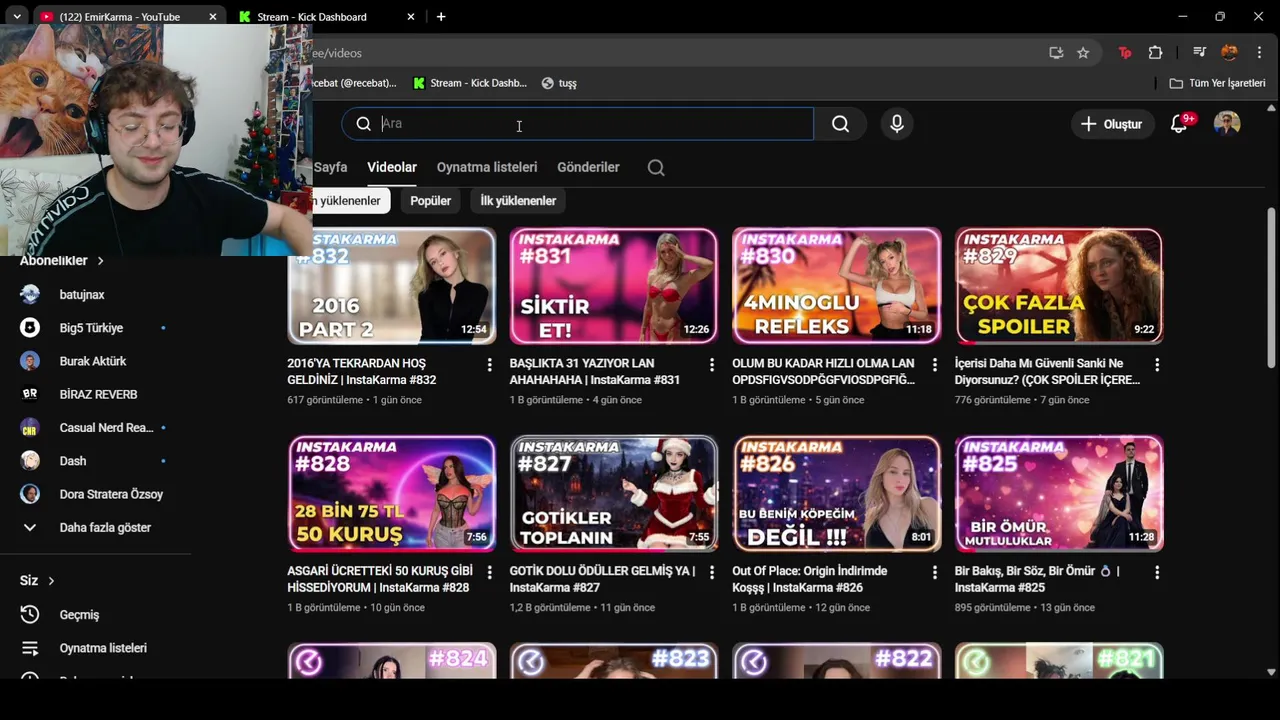This screenshot has height=720, width=1280.
Task: Open video title GOTİK DOLU ÖDÜLLER GELMİŞ YA
Action: click(x=602, y=579)
